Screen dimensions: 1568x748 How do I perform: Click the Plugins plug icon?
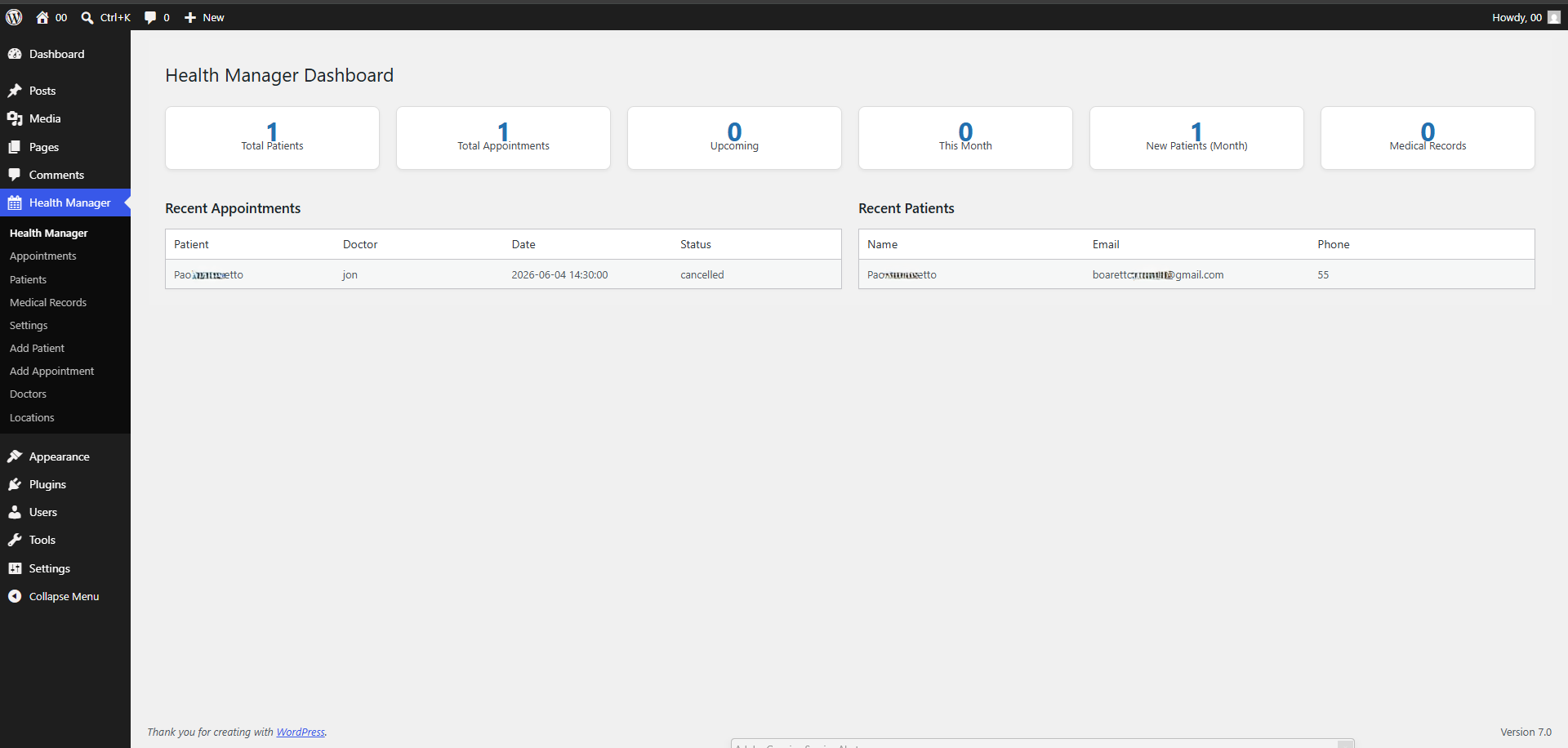click(x=15, y=484)
